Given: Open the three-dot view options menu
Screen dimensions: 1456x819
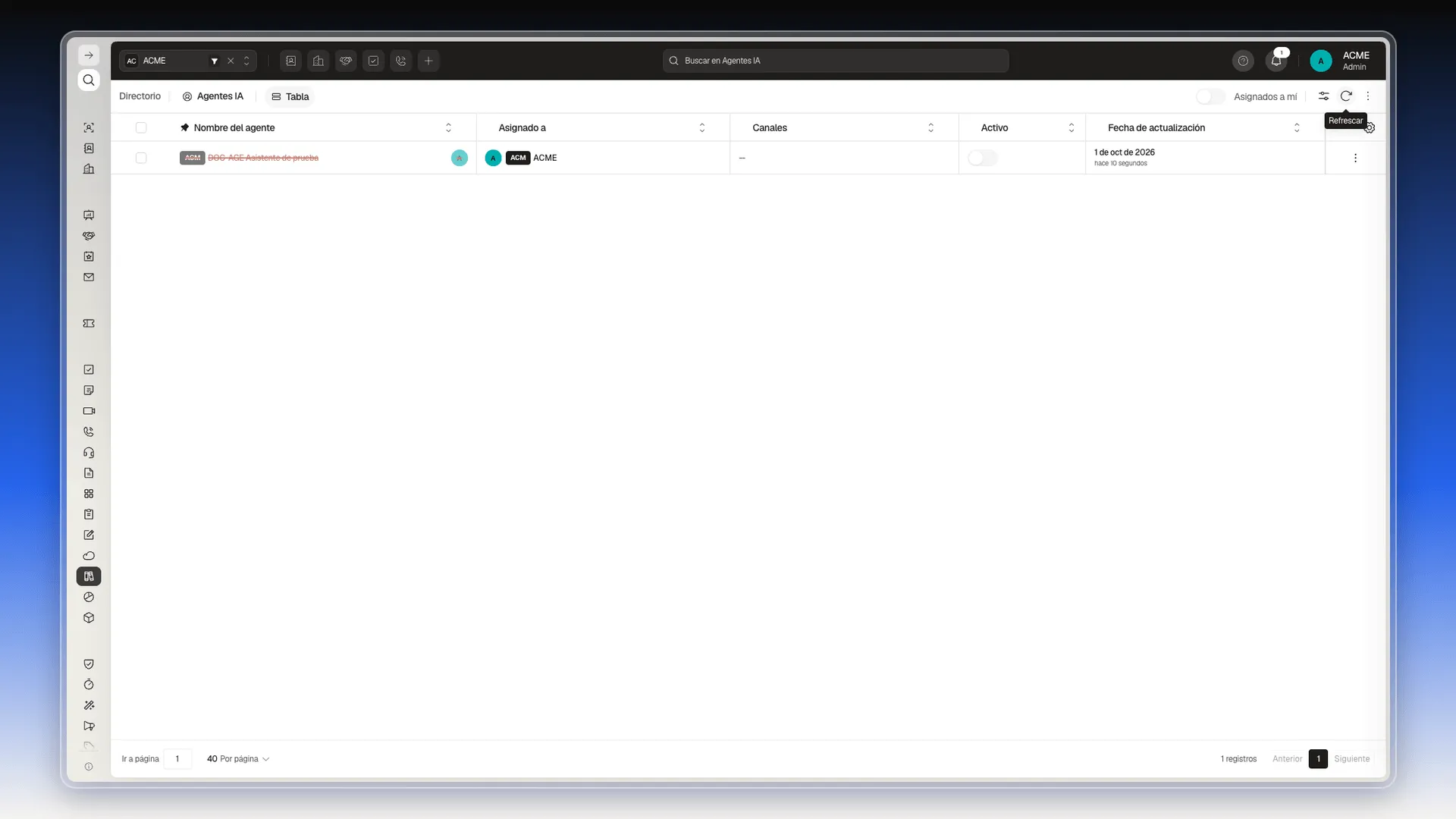Looking at the screenshot, I should pos(1368,96).
